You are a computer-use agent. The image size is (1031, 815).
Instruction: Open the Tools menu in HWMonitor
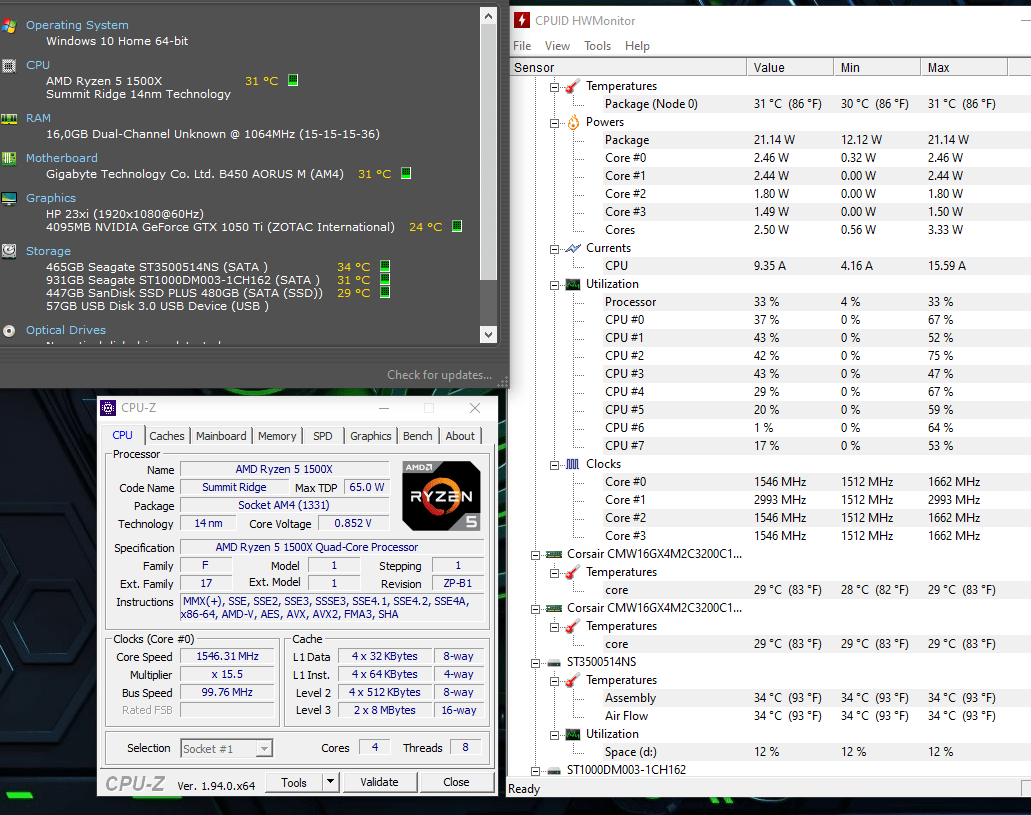coord(597,46)
